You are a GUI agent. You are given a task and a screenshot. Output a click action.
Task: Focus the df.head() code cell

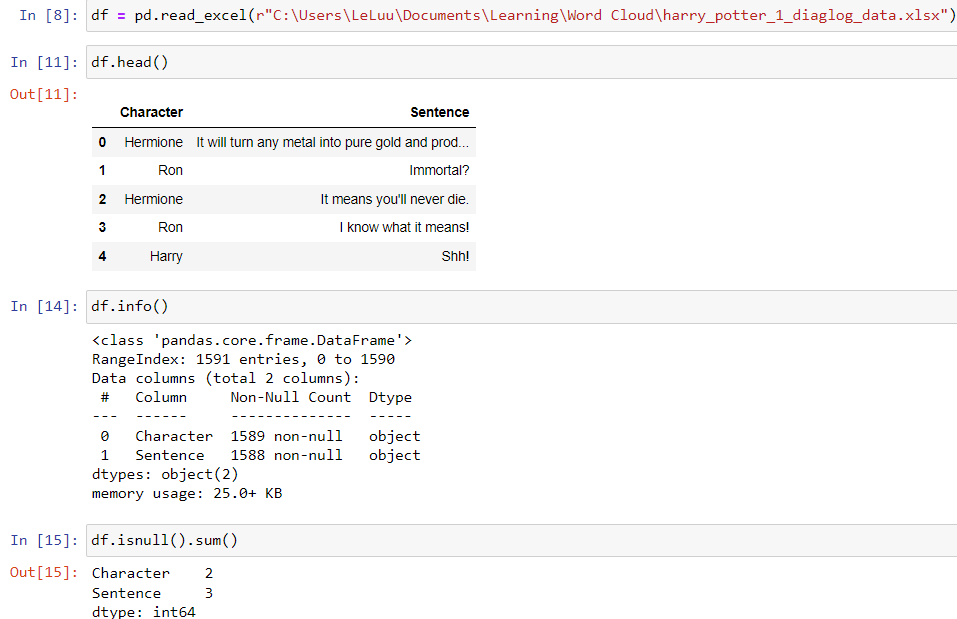(x=520, y=62)
